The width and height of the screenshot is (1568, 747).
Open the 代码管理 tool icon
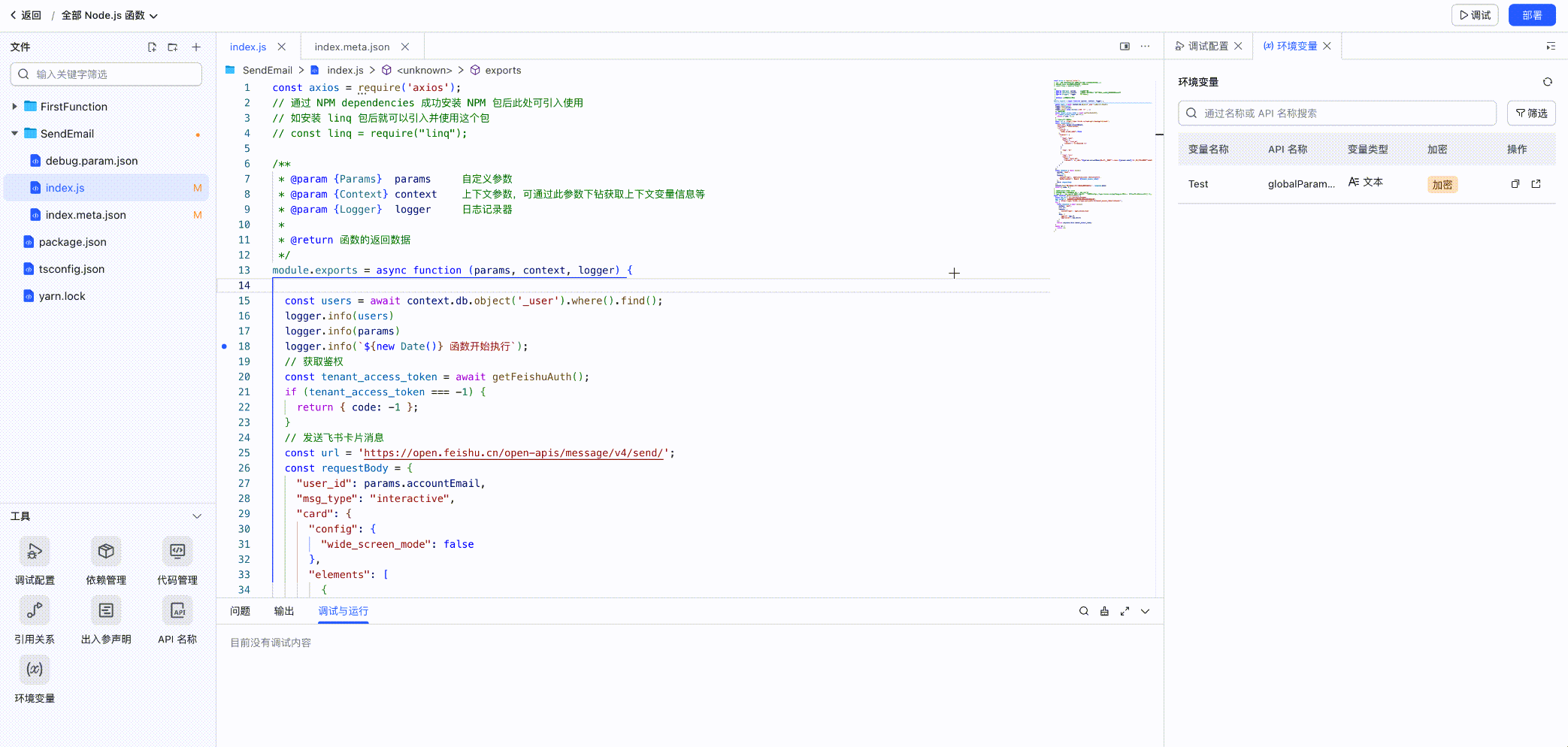point(177,552)
